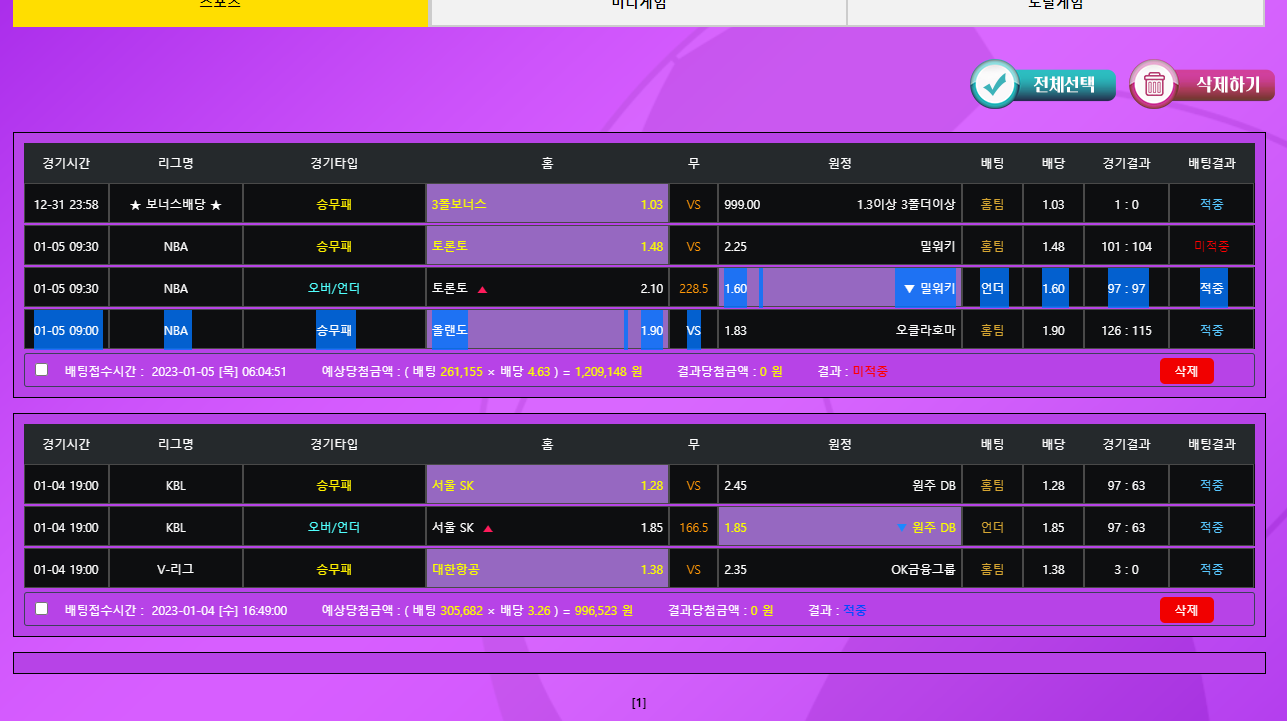Click the trash can icon on 삭제하기
The image size is (1287, 721).
1154,85
